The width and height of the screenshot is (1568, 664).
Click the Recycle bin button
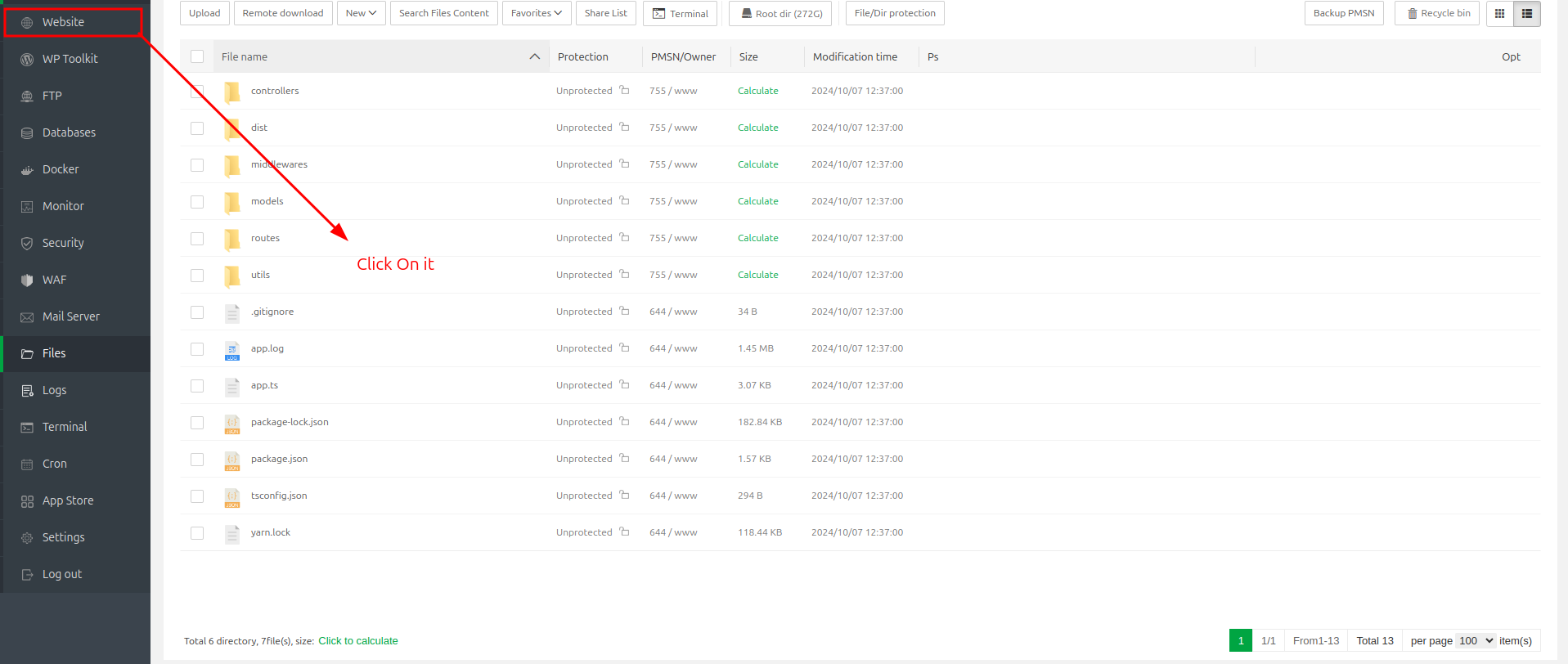(1437, 13)
